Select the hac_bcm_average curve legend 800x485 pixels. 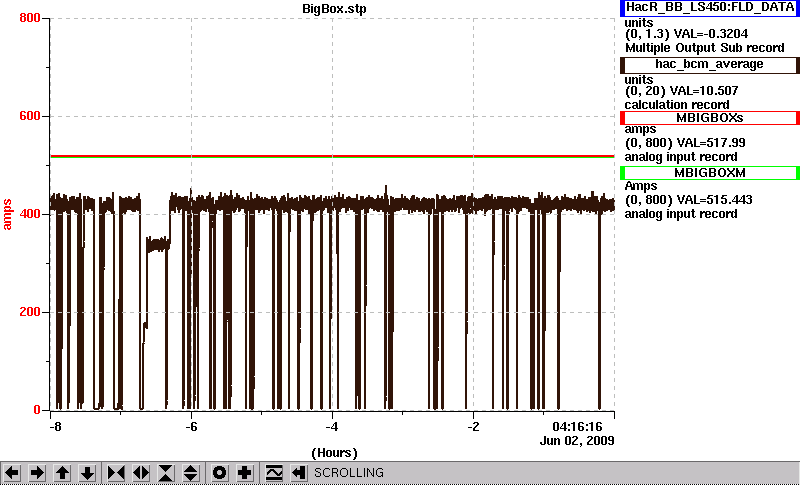click(710, 65)
